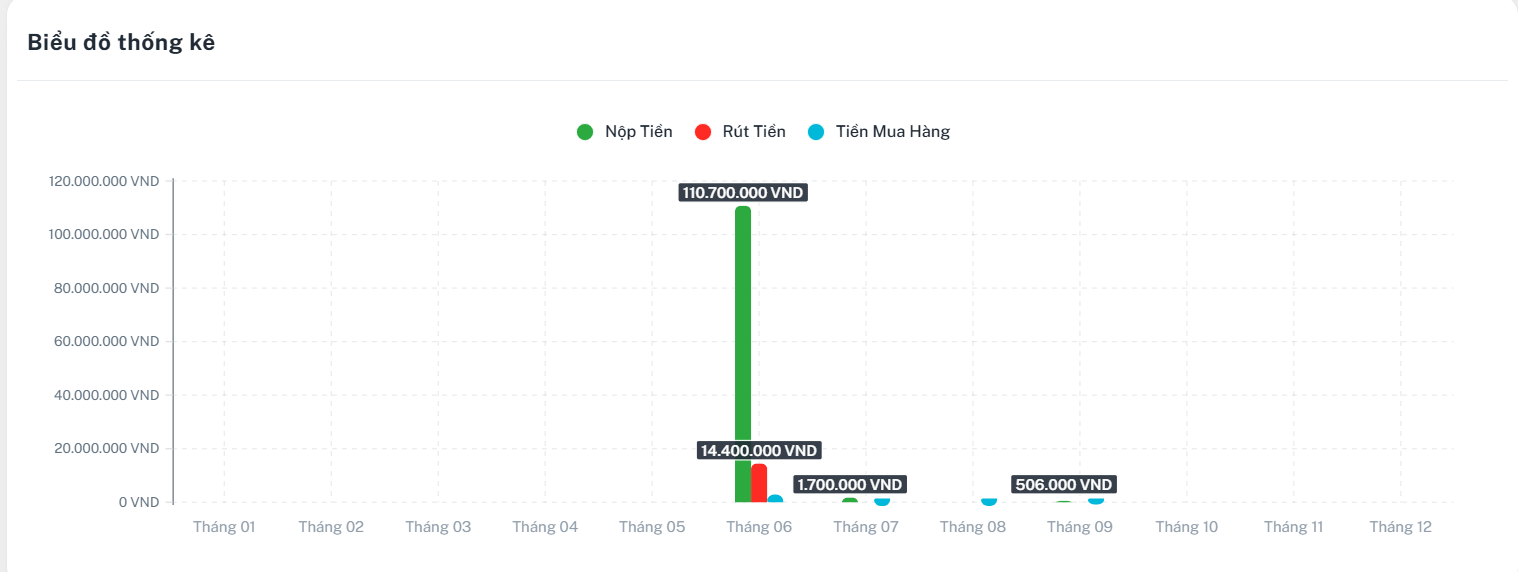The width and height of the screenshot is (1518, 572).
Task: Click the 110.700.000 VND data label
Action: pyautogui.click(x=743, y=193)
